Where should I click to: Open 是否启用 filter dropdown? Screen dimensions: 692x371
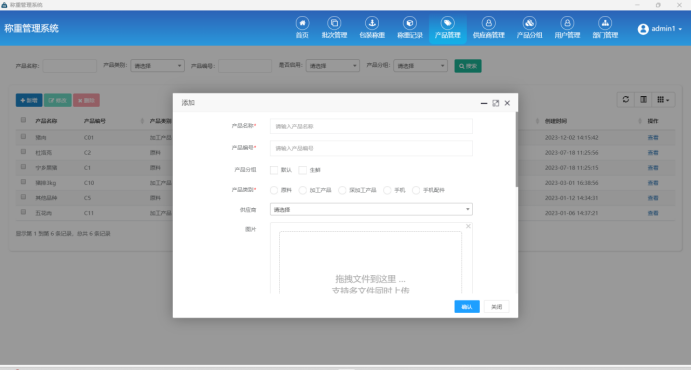(333, 66)
